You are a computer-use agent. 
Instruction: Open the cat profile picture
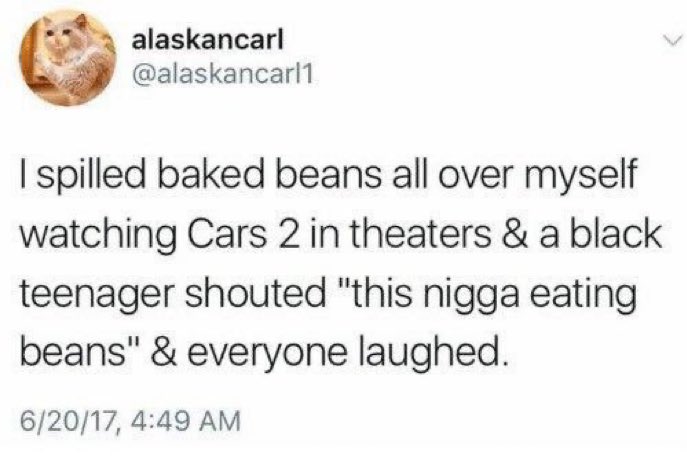pyautogui.click(x=67, y=57)
